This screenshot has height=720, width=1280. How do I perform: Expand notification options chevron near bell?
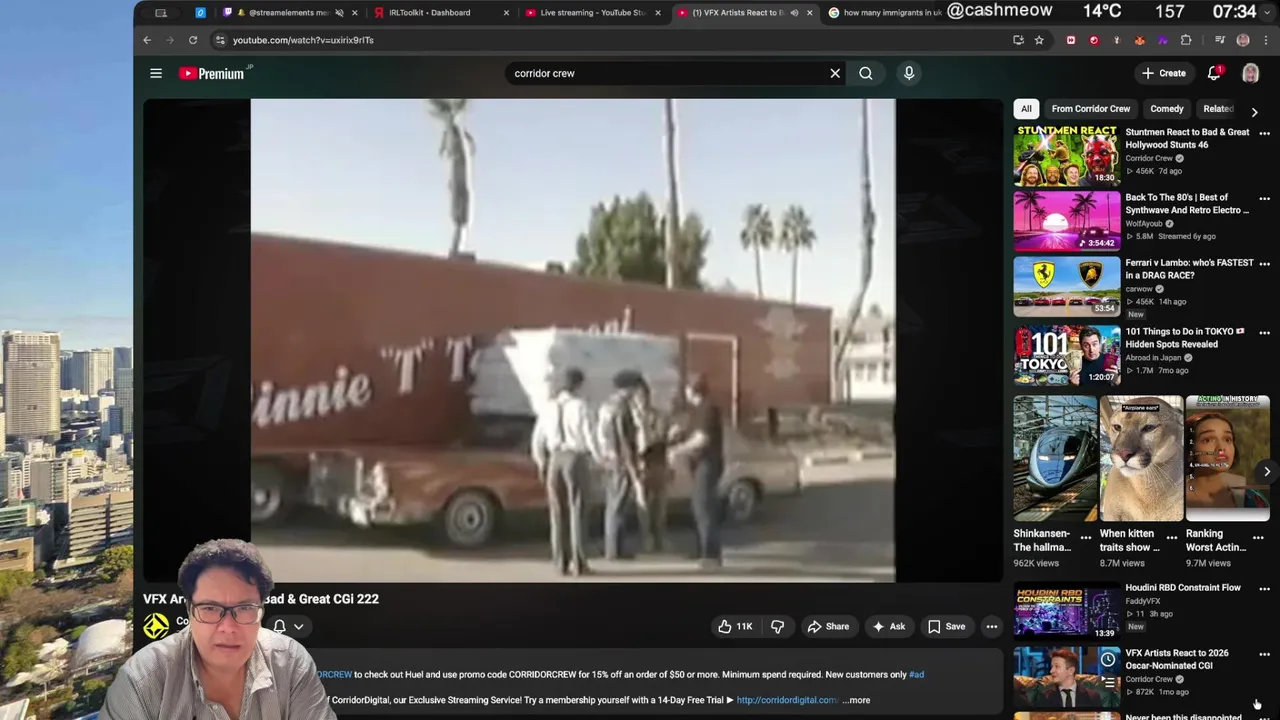click(x=298, y=627)
